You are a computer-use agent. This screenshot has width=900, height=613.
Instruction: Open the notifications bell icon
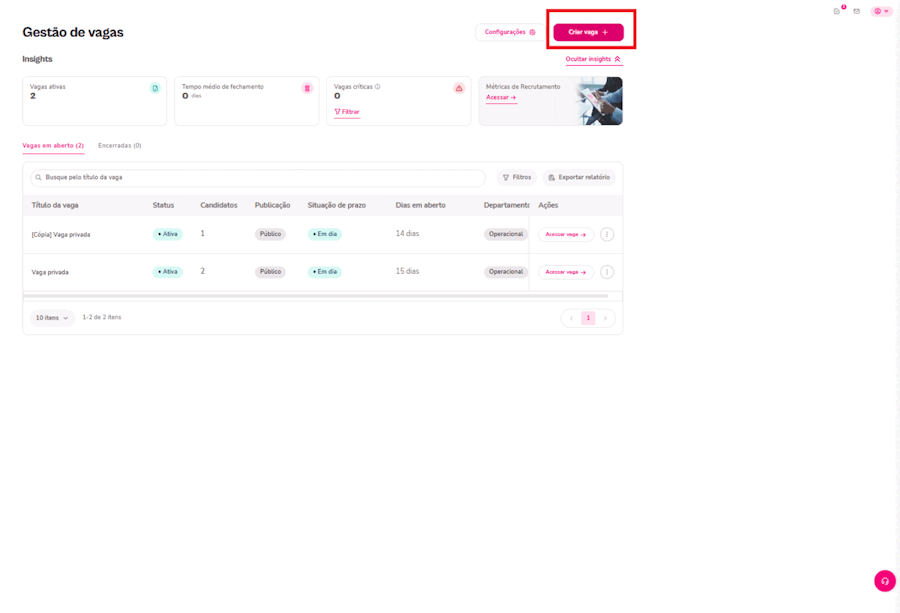pyautogui.click(x=837, y=11)
